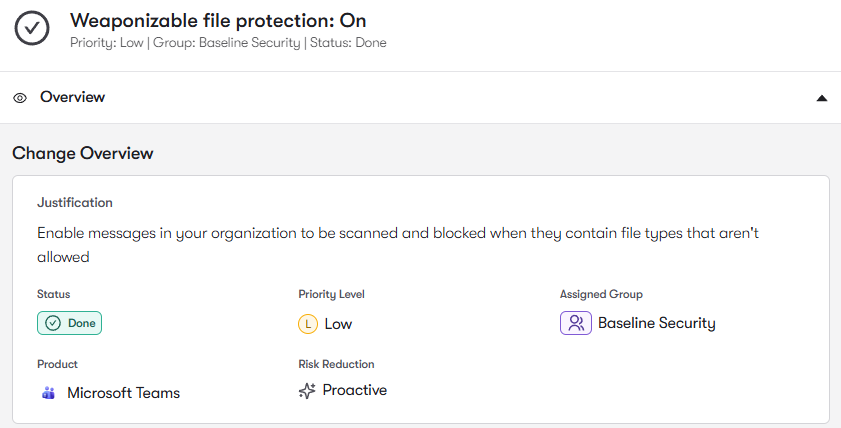Click the Assigned Group label

601,294
